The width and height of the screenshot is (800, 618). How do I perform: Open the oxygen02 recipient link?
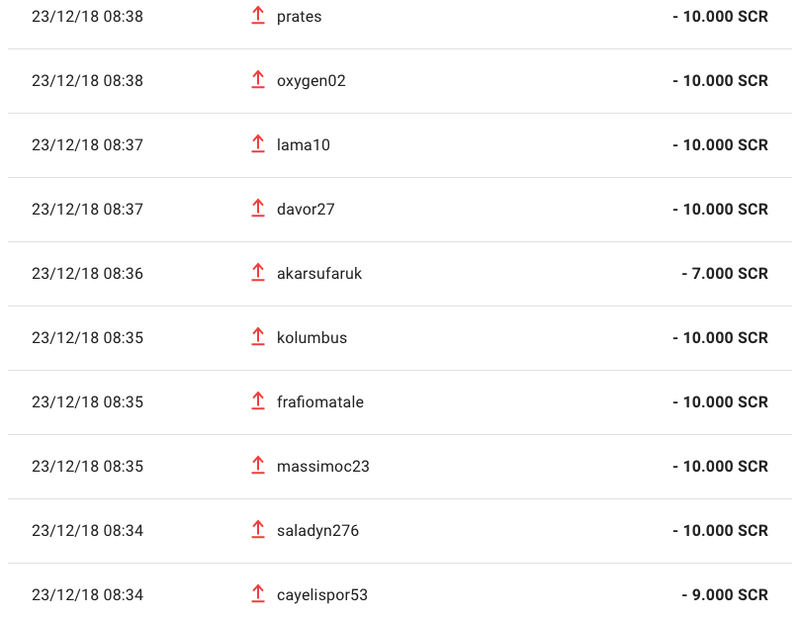[311, 81]
